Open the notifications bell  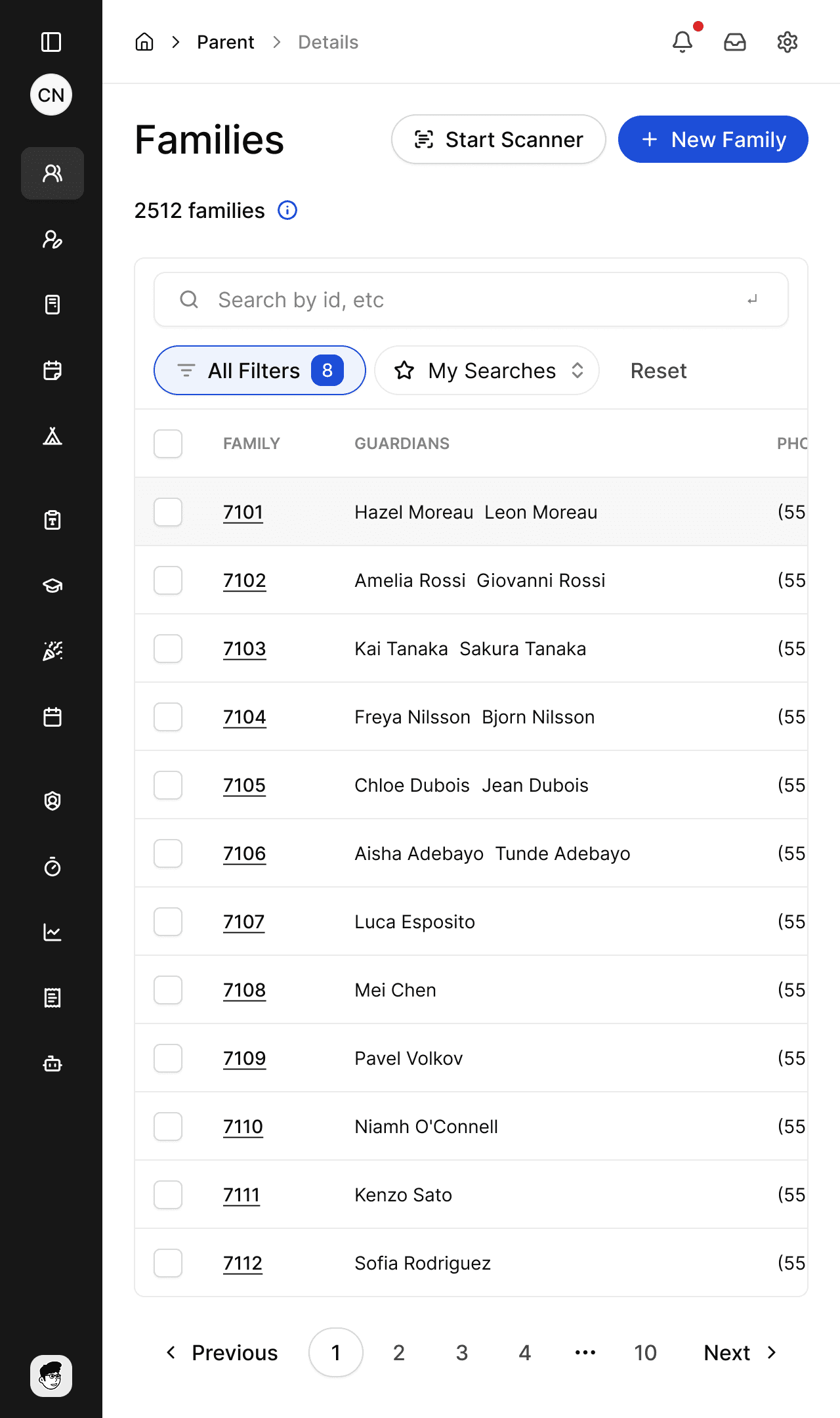[x=682, y=42]
